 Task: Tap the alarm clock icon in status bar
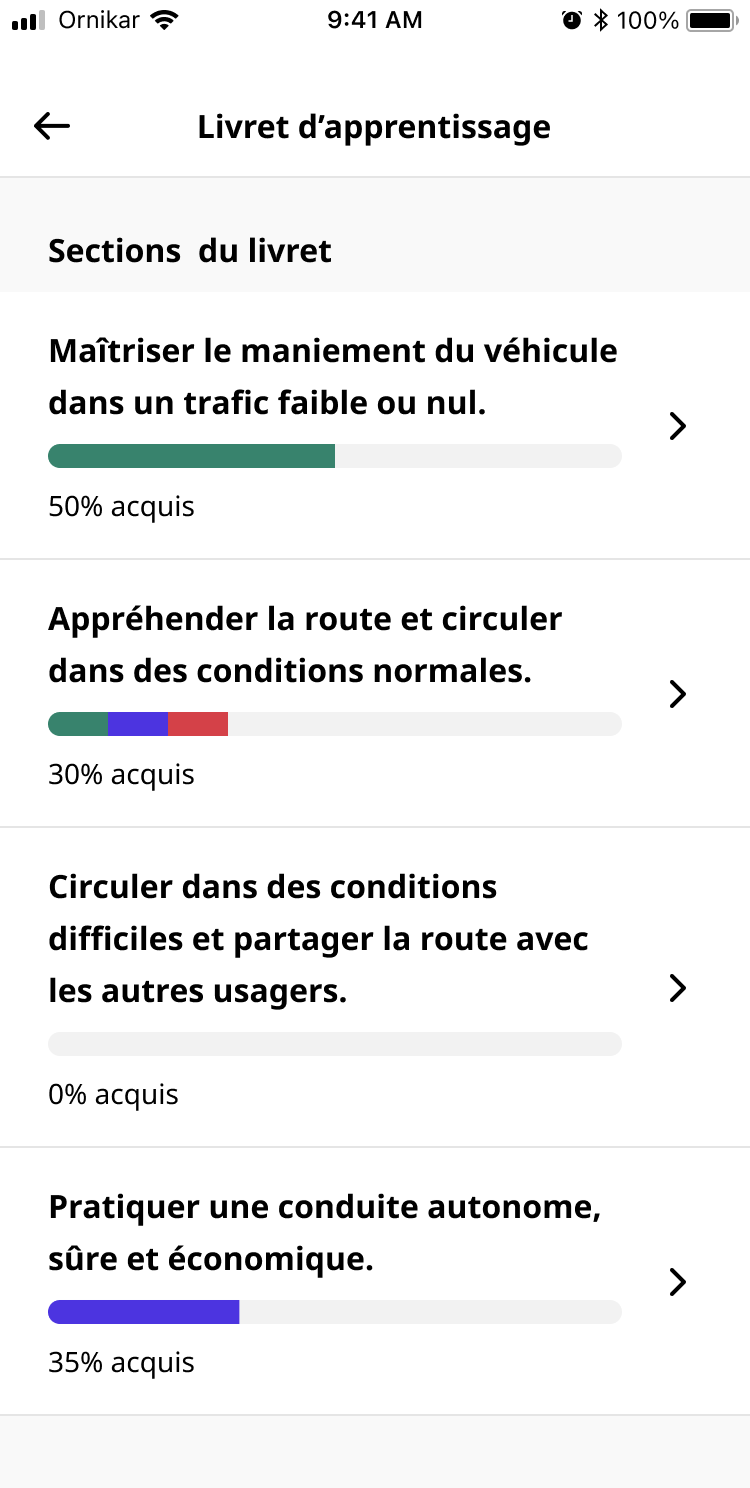(x=572, y=19)
